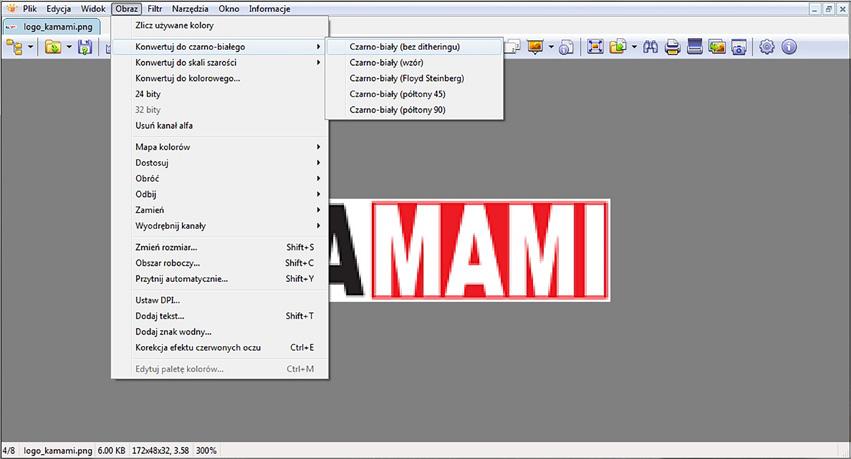The width and height of the screenshot is (851, 459).
Task: Start the slideshow with the projector icon
Action: [535, 47]
